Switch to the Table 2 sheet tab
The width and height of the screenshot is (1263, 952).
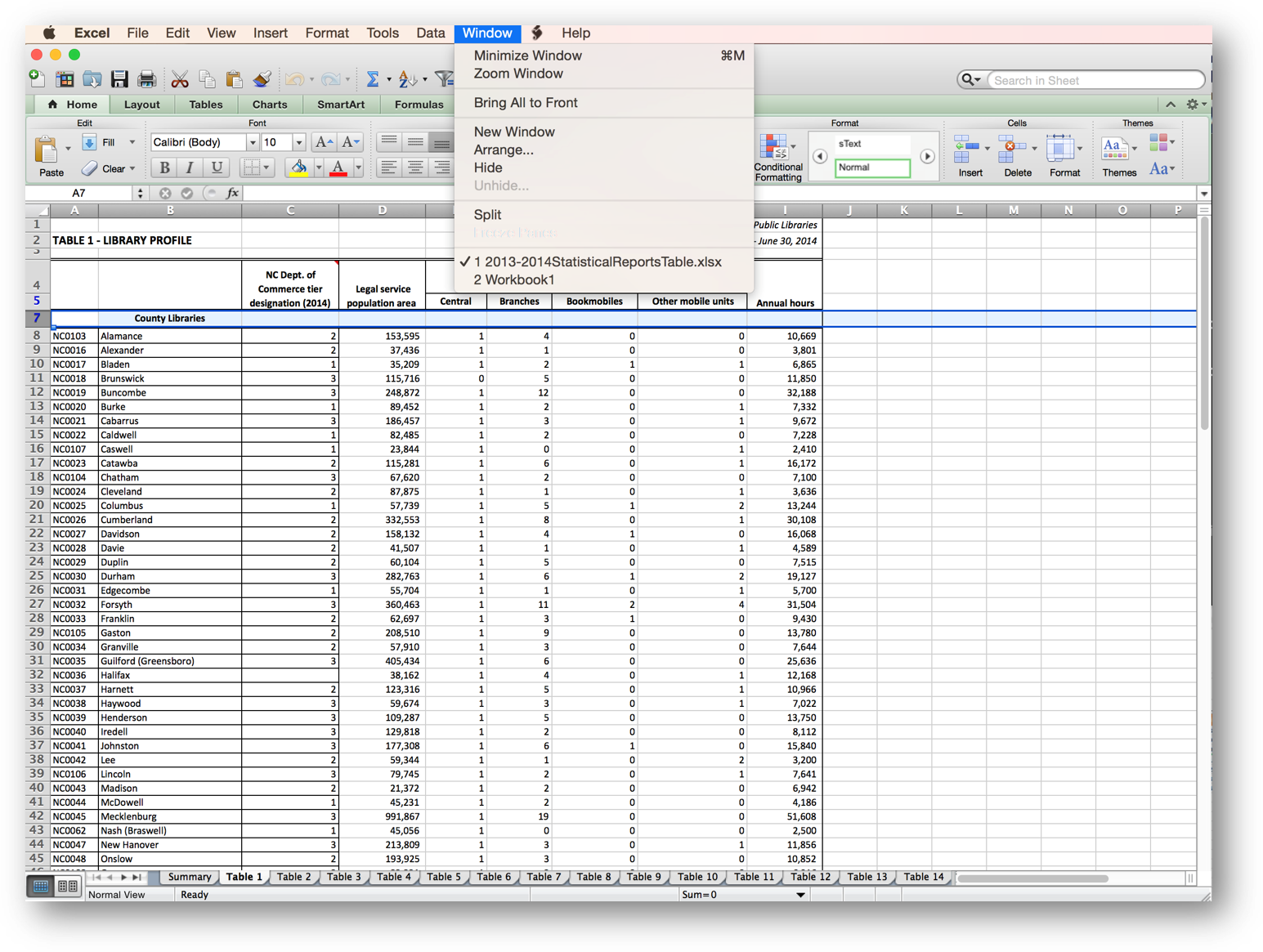293,877
